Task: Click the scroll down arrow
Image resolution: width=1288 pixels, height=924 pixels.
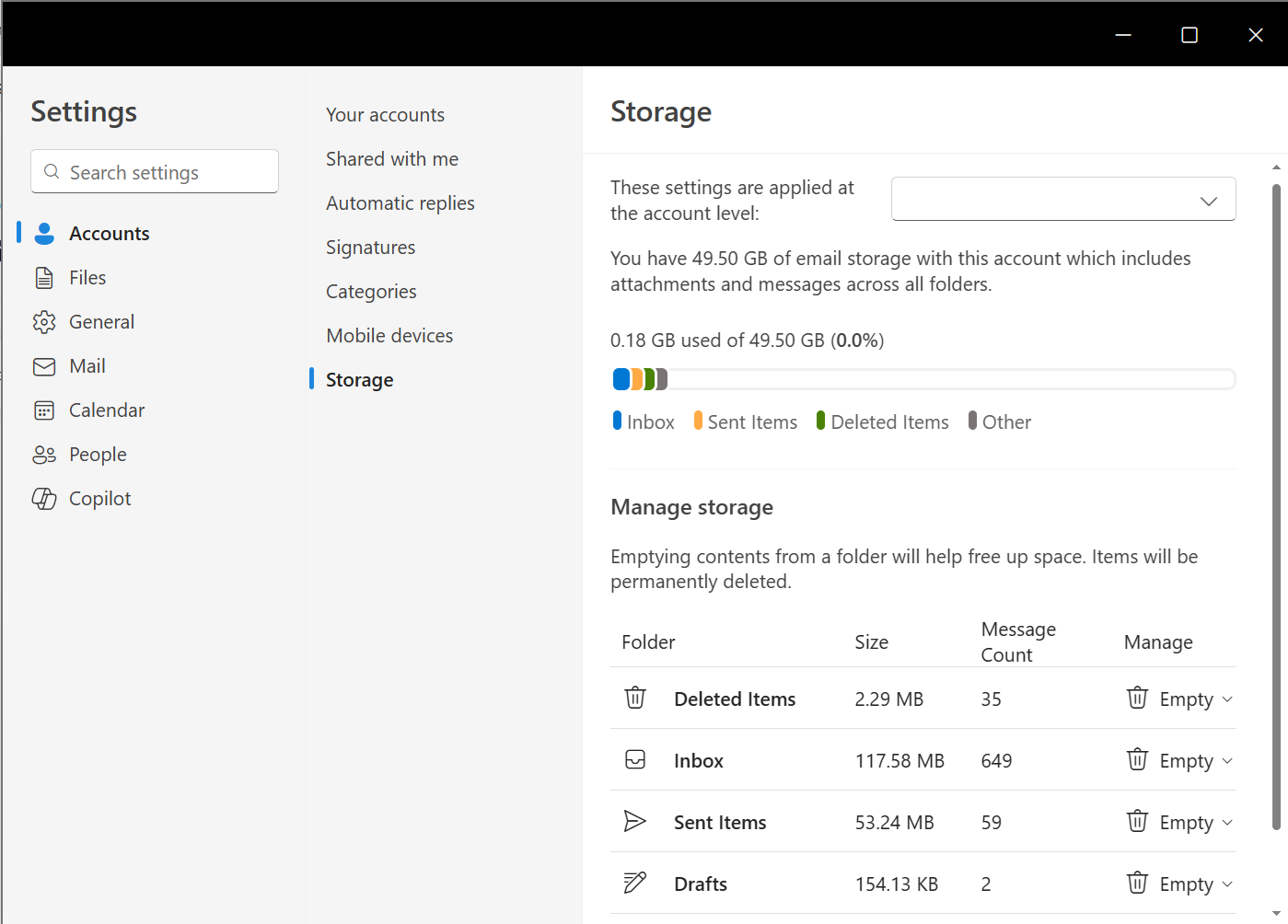Action: (x=1276, y=913)
